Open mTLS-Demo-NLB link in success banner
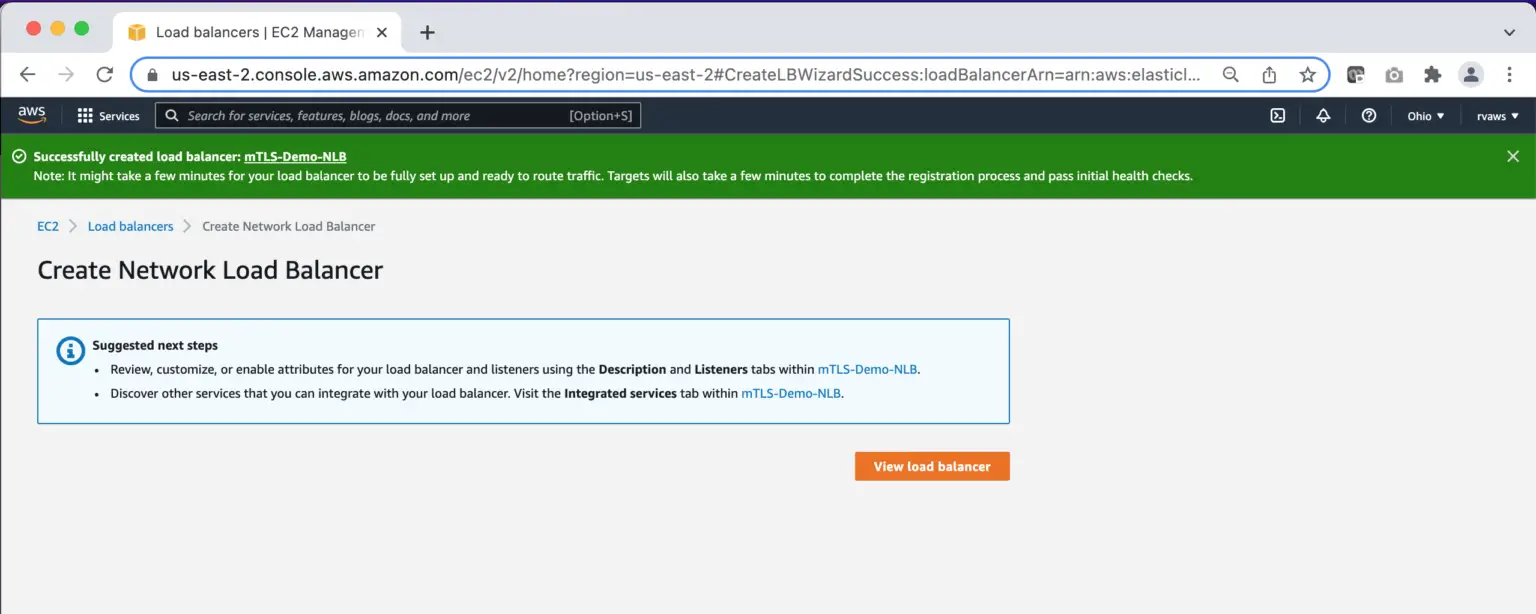The height and width of the screenshot is (614, 1536). pos(295,157)
